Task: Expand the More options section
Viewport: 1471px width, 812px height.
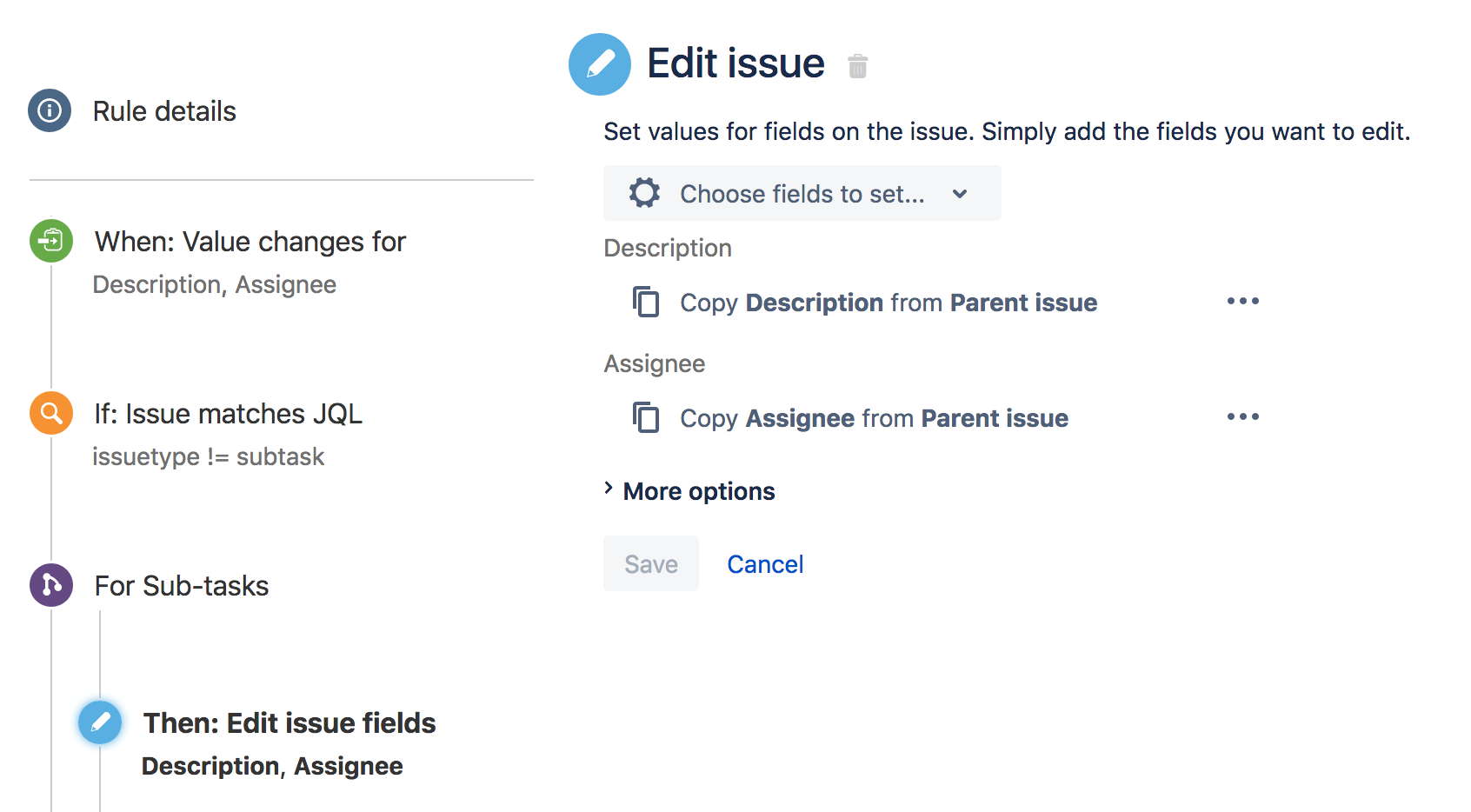Action: 689,490
